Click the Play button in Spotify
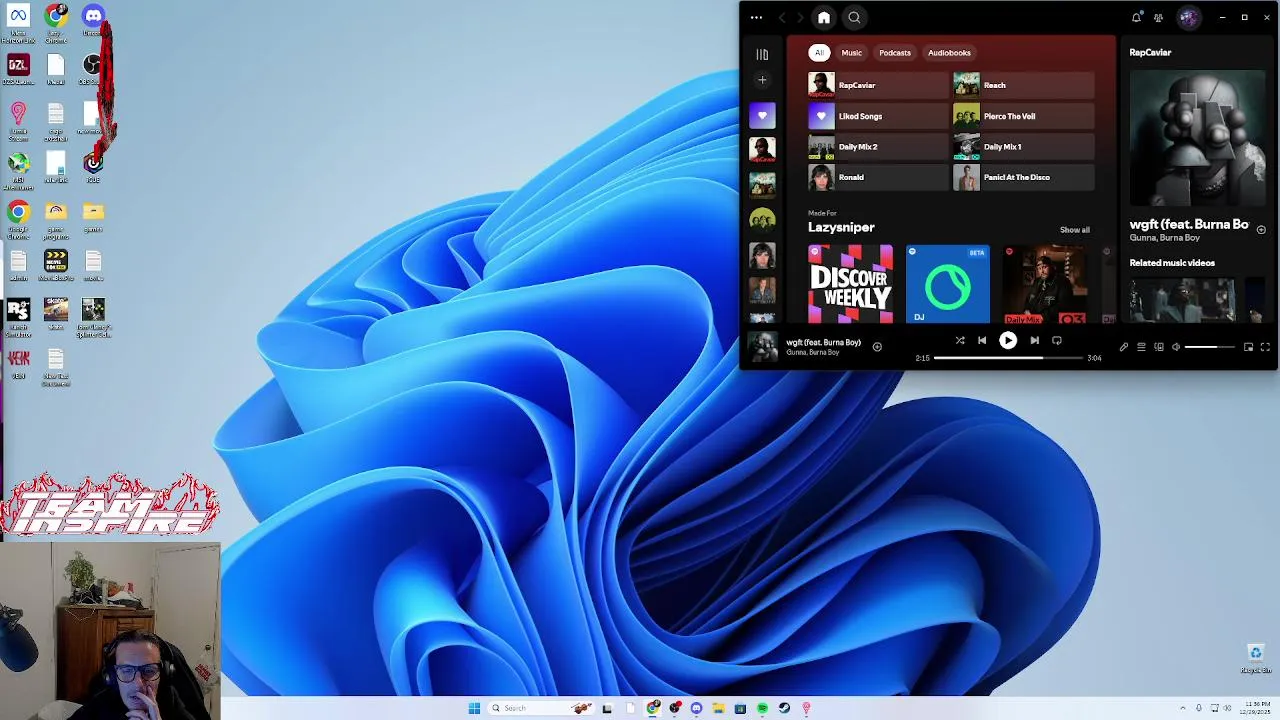This screenshot has width=1280, height=720. pos(1008,340)
